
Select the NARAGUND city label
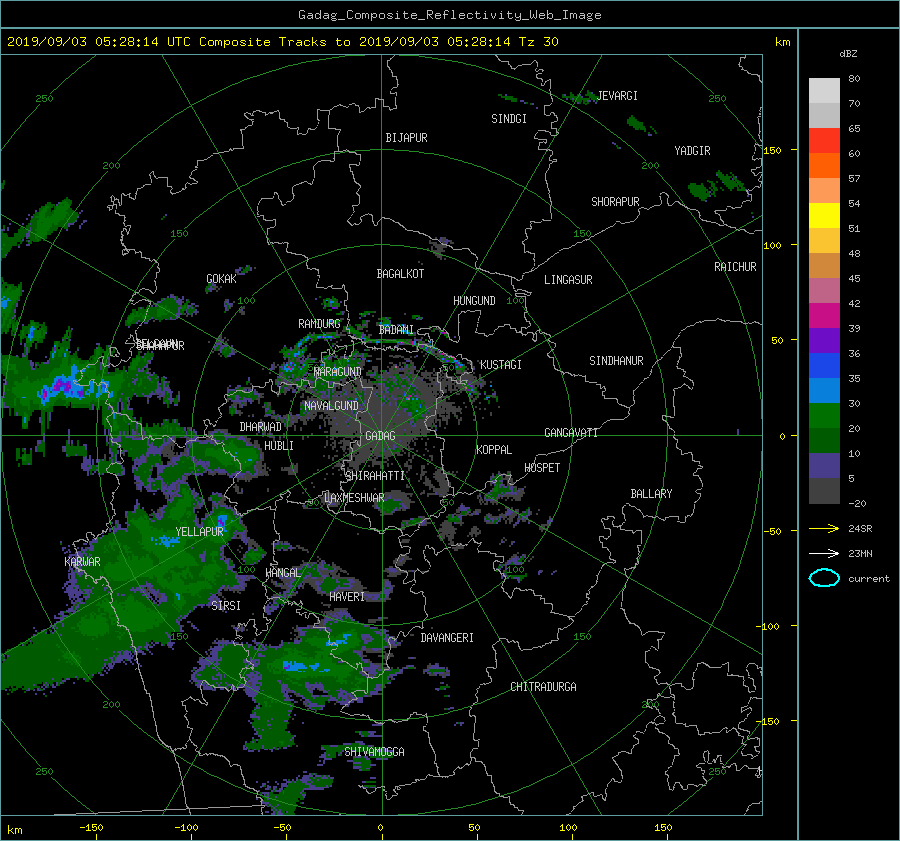coord(338,372)
